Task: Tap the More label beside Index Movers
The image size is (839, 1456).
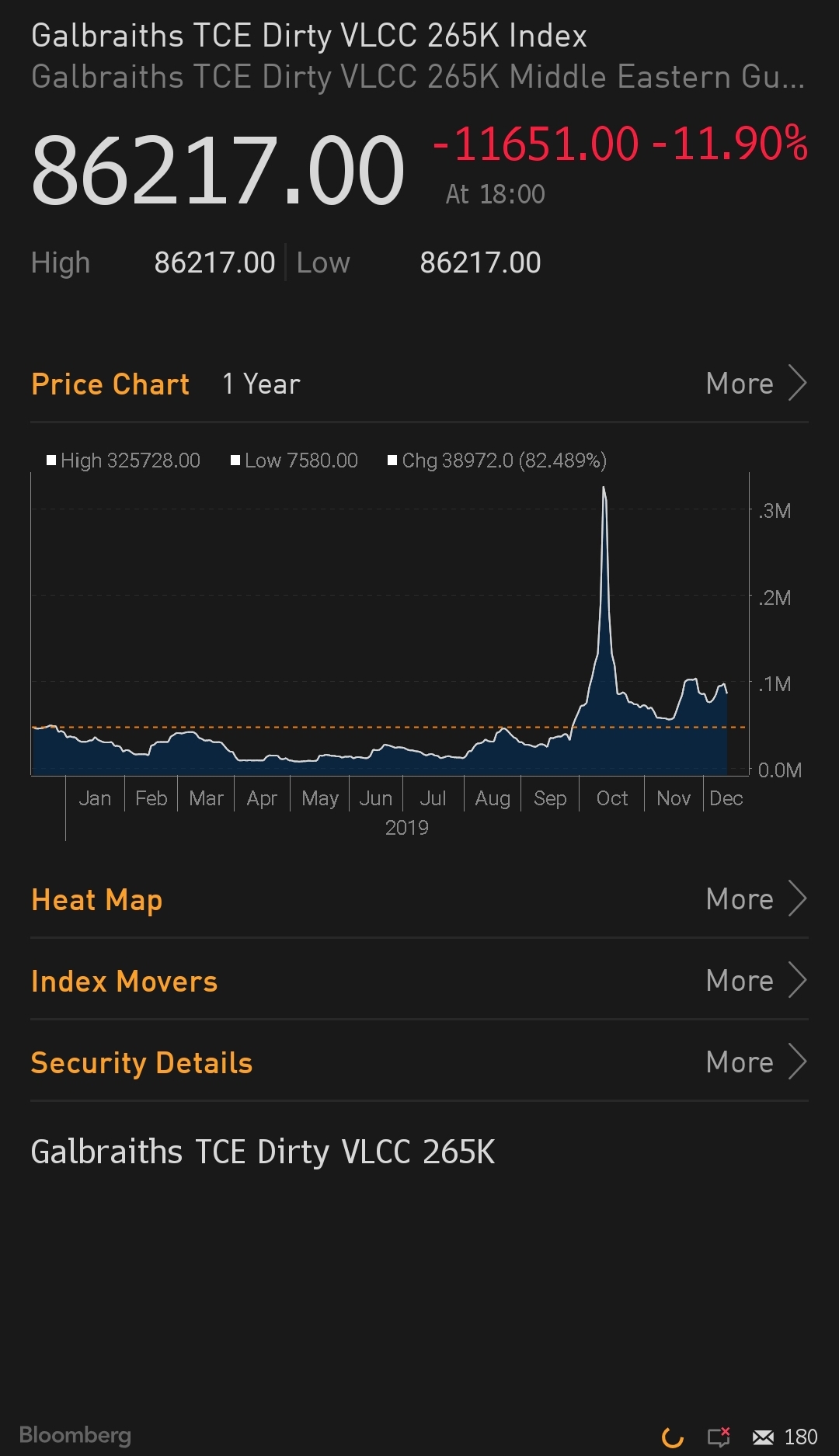Action: click(740, 981)
